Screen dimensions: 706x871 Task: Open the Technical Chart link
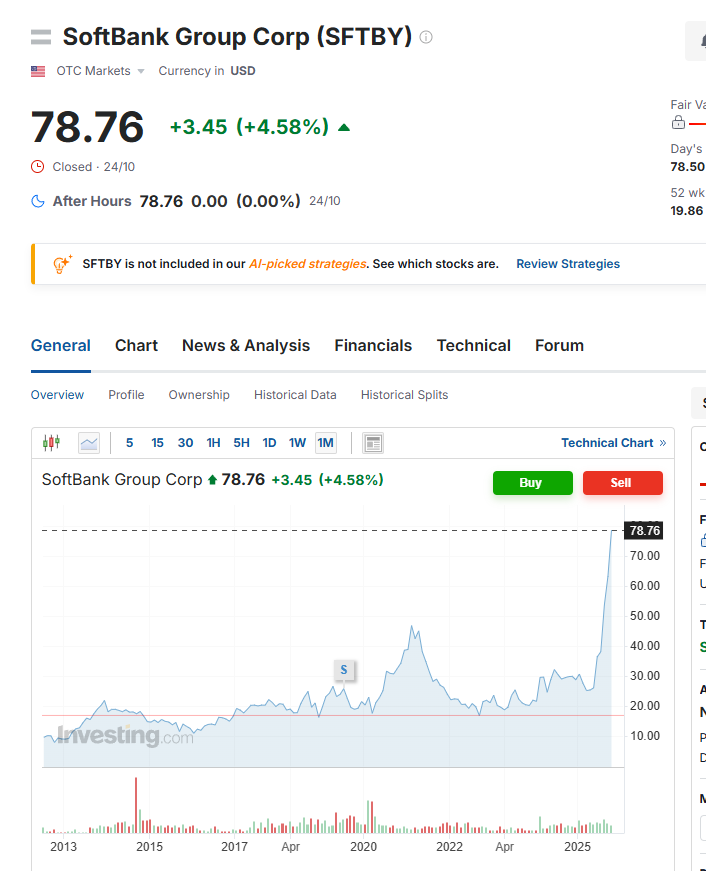click(x=613, y=443)
